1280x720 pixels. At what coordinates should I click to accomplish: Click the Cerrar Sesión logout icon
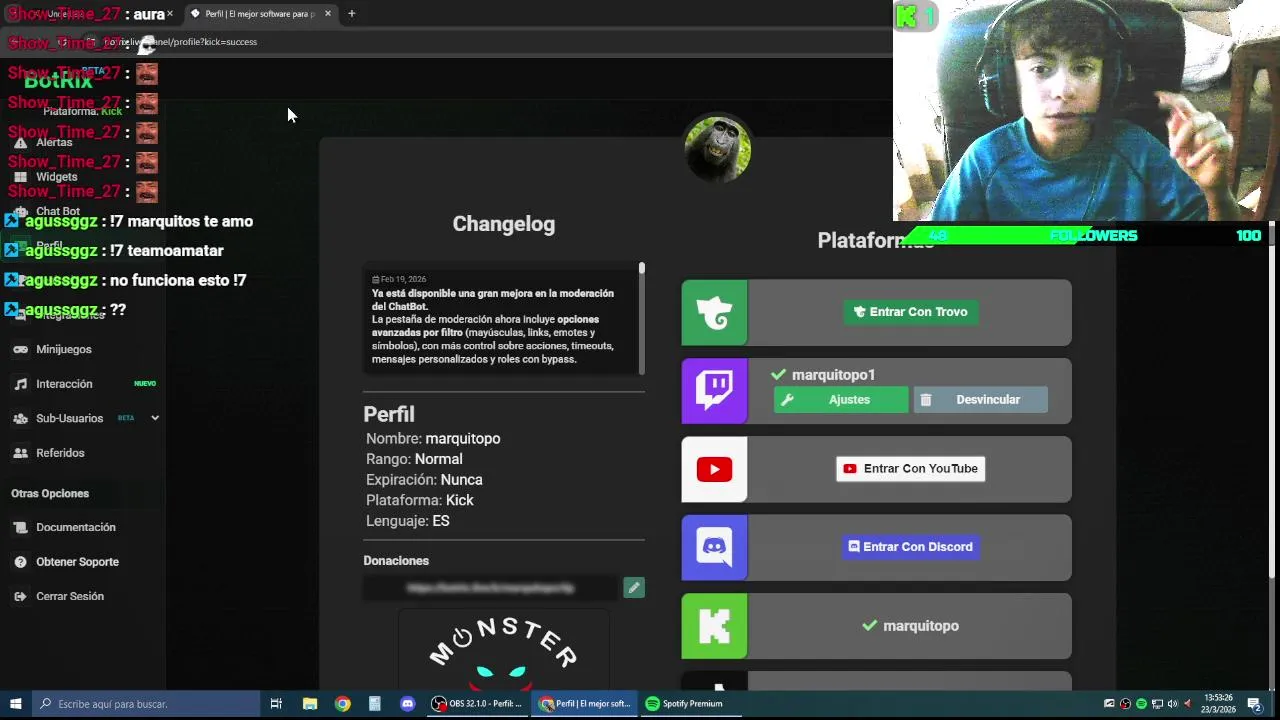[20, 596]
